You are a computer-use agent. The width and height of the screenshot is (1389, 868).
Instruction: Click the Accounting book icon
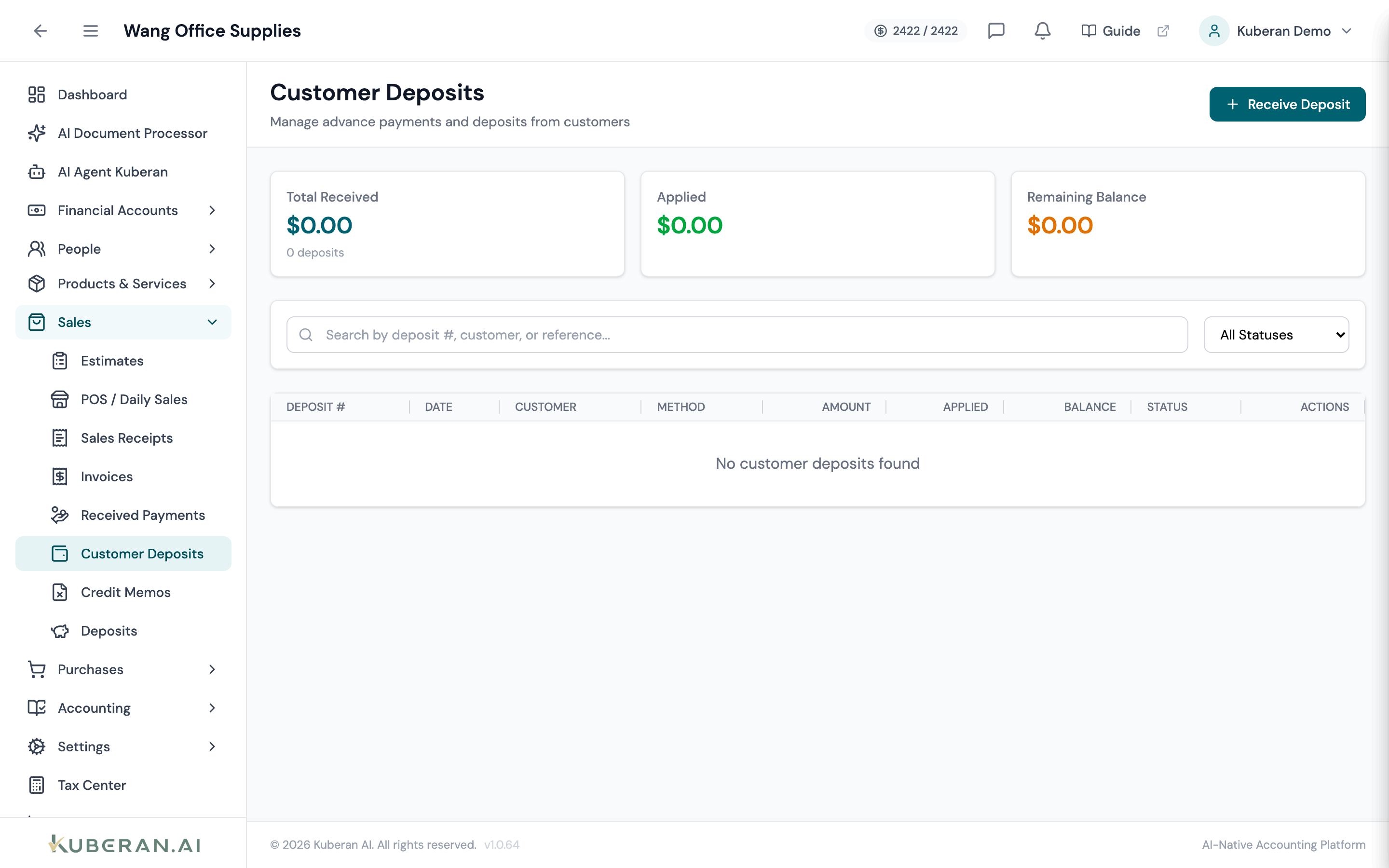coord(37,708)
